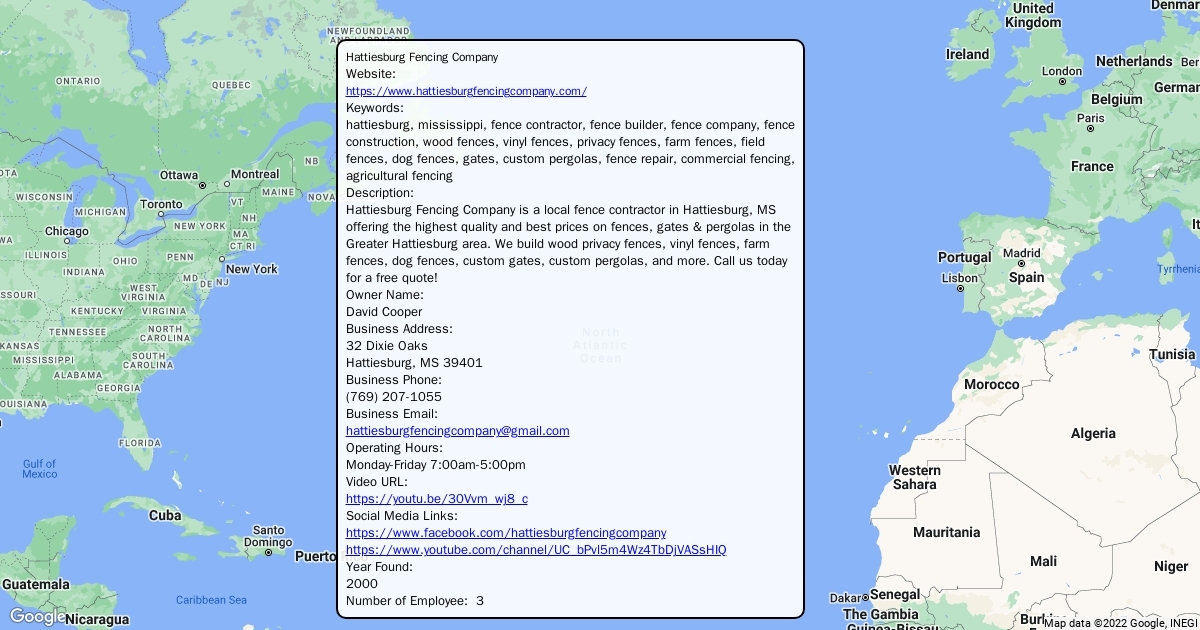
Task: Click the Senegal country label
Action: [895, 595]
